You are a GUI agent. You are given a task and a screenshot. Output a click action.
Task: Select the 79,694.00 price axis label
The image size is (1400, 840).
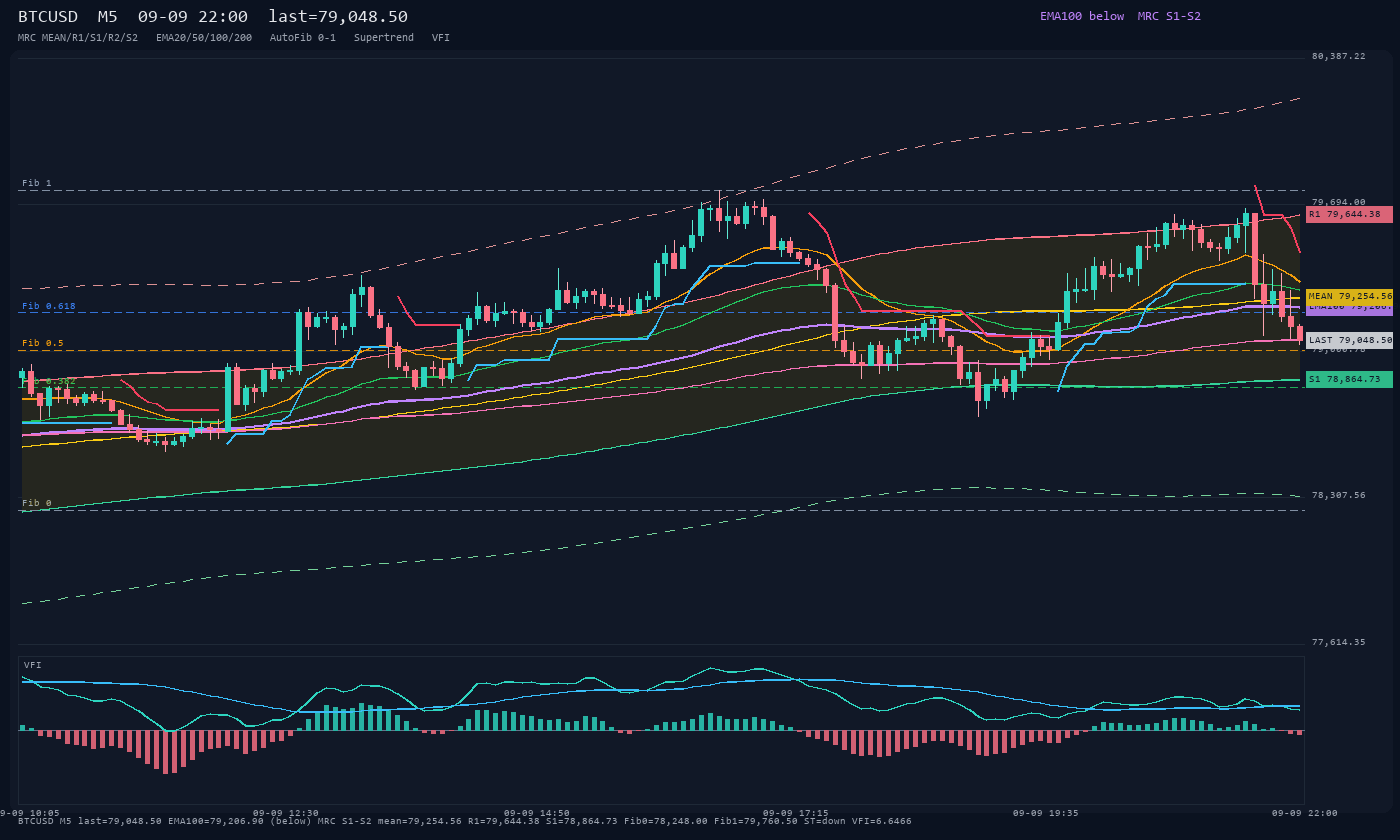pos(1338,202)
